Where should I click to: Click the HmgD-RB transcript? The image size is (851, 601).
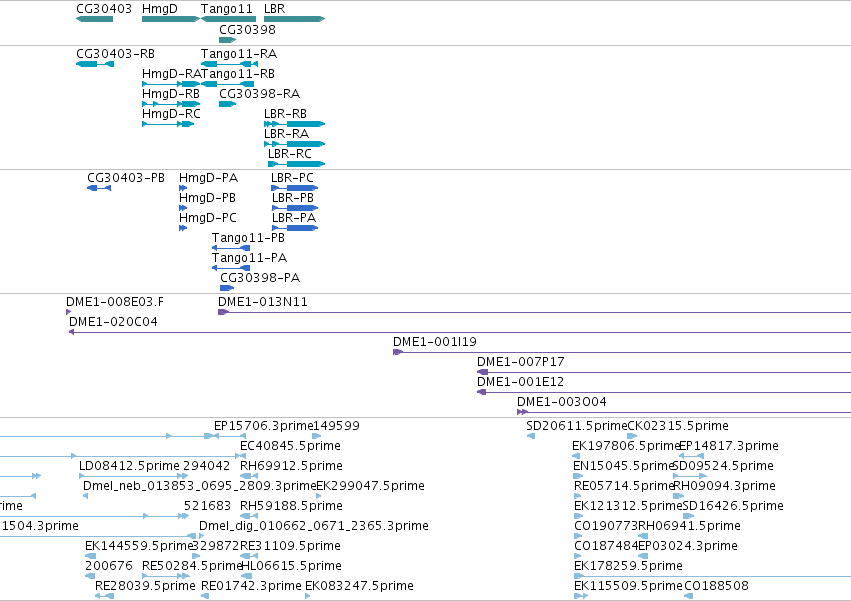coord(171,104)
